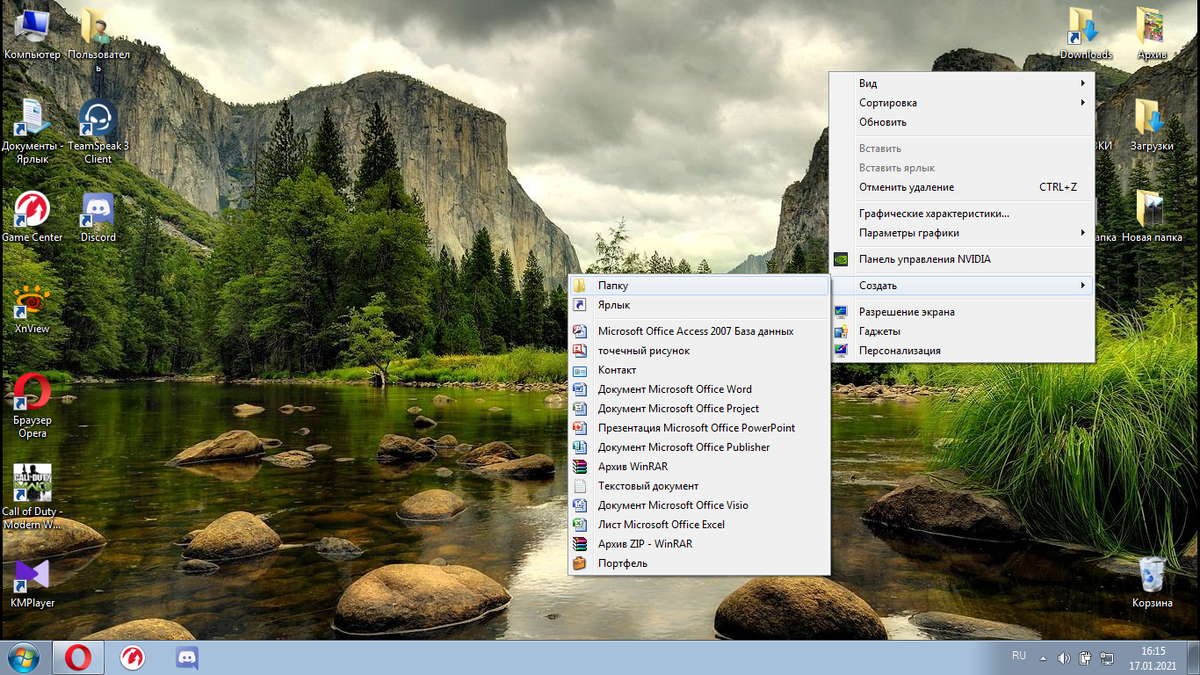Expand Параметры графики submenu
Screen dimensions: 1200x675
click(962, 233)
